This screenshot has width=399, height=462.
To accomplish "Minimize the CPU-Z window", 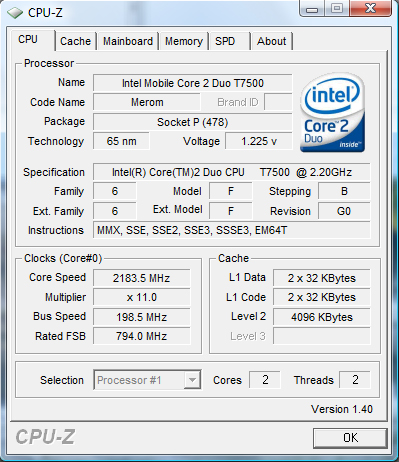I will click(x=312, y=8).
